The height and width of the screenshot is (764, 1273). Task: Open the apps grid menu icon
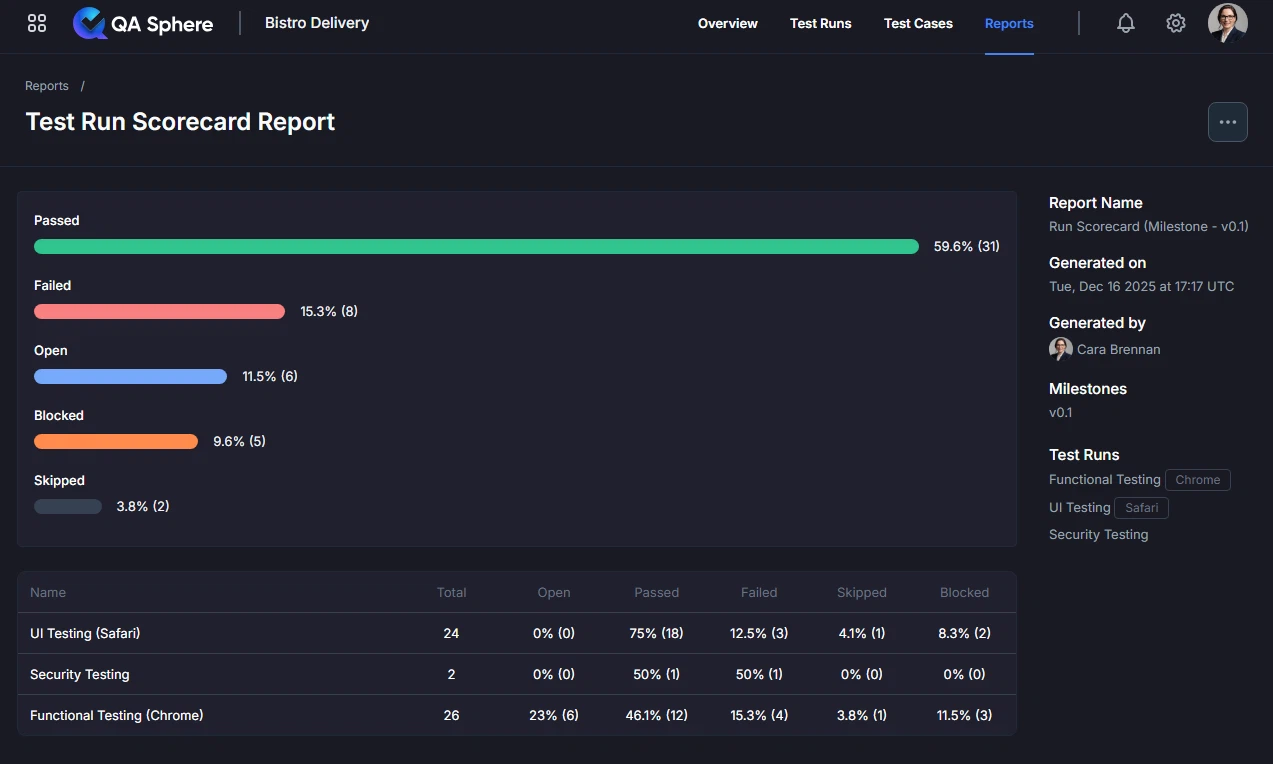coord(37,23)
